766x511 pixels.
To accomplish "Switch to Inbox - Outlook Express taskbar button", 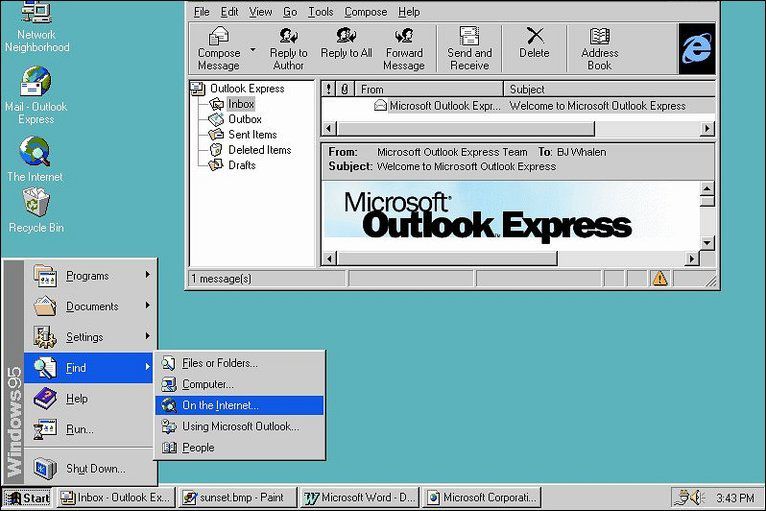I will [x=115, y=498].
